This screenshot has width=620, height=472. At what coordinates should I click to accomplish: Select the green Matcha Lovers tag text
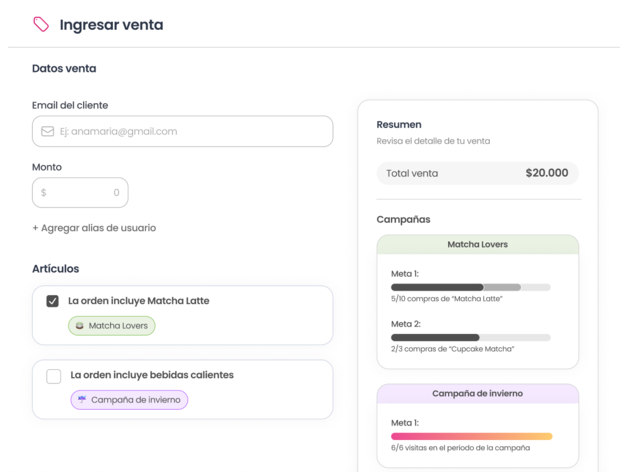click(x=121, y=326)
